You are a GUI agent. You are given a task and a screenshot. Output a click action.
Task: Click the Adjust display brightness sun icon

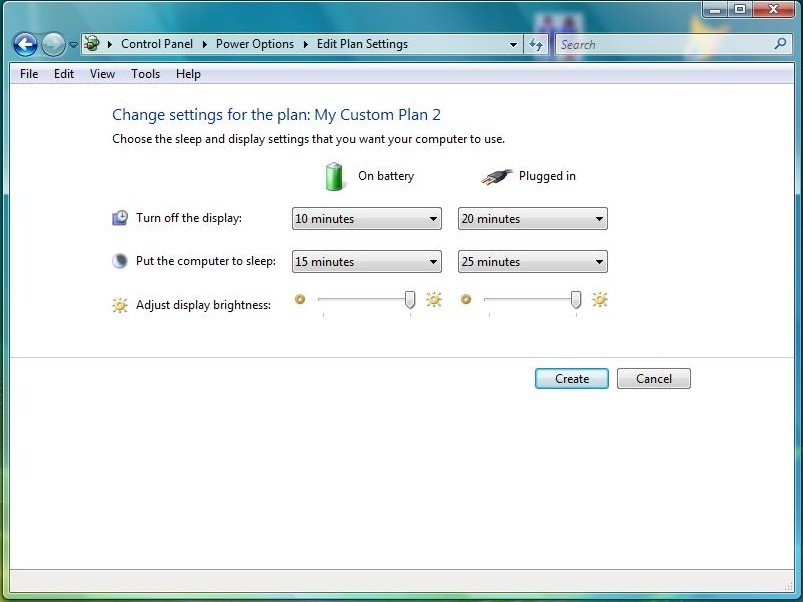tap(120, 305)
